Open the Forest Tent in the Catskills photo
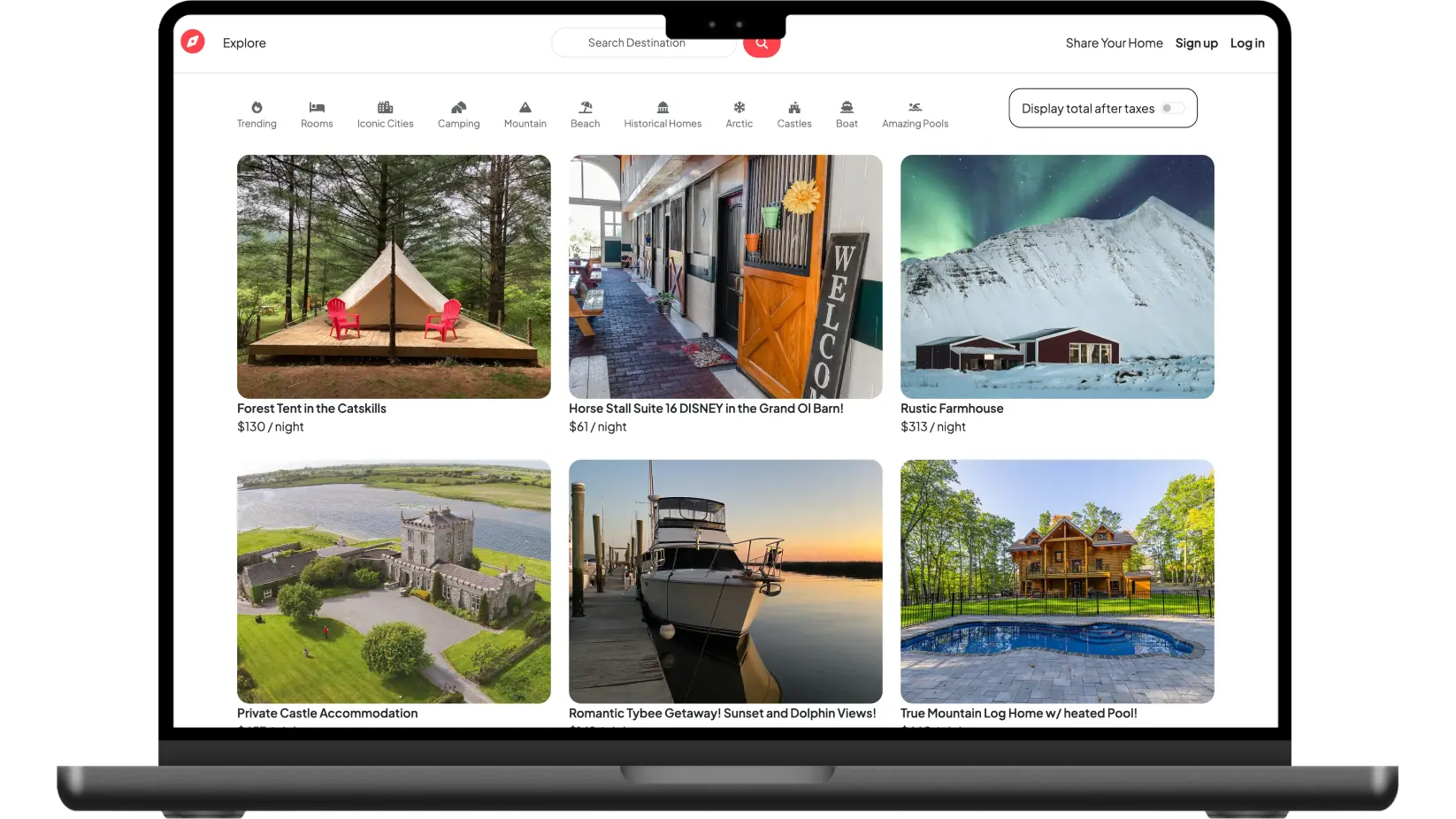This screenshot has width=1456, height=819. [x=394, y=277]
